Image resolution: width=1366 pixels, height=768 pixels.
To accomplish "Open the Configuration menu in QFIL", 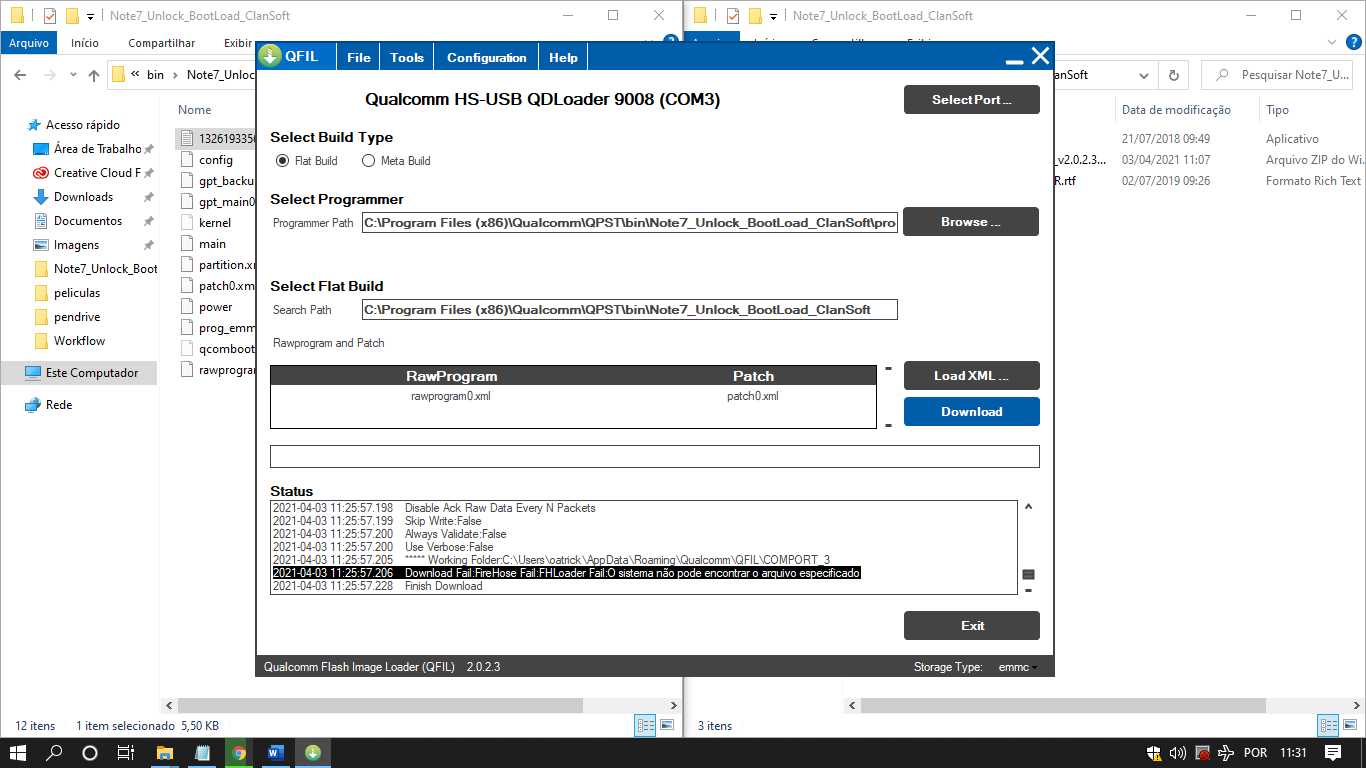I will 487,57.
